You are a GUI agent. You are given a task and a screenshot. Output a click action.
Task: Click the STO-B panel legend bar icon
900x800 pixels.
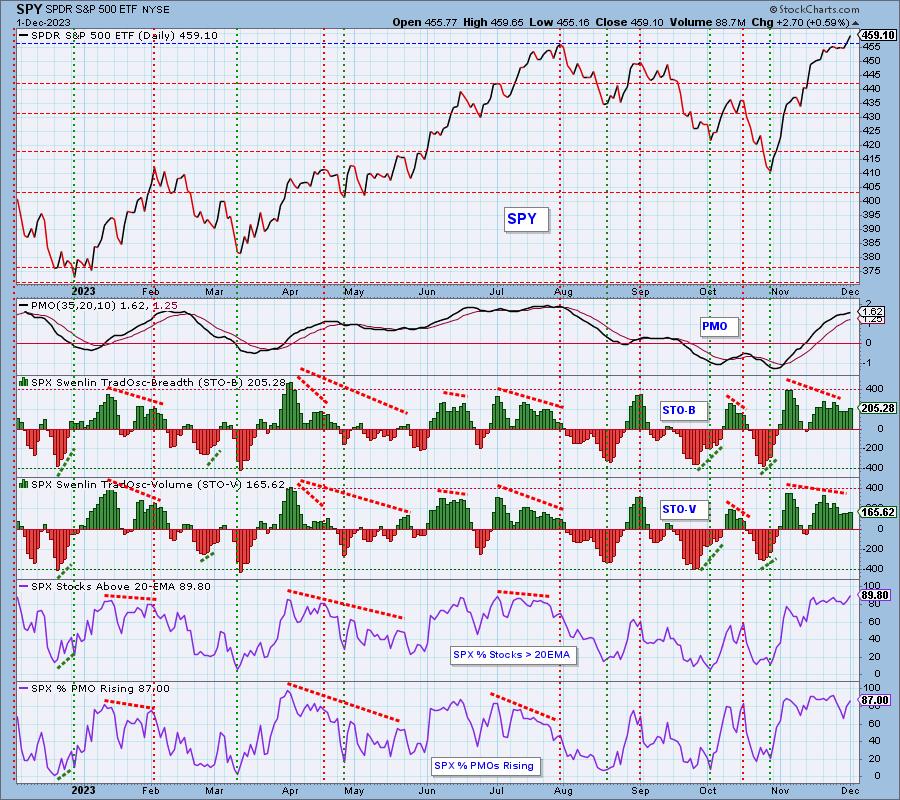(x=24, y=382)
